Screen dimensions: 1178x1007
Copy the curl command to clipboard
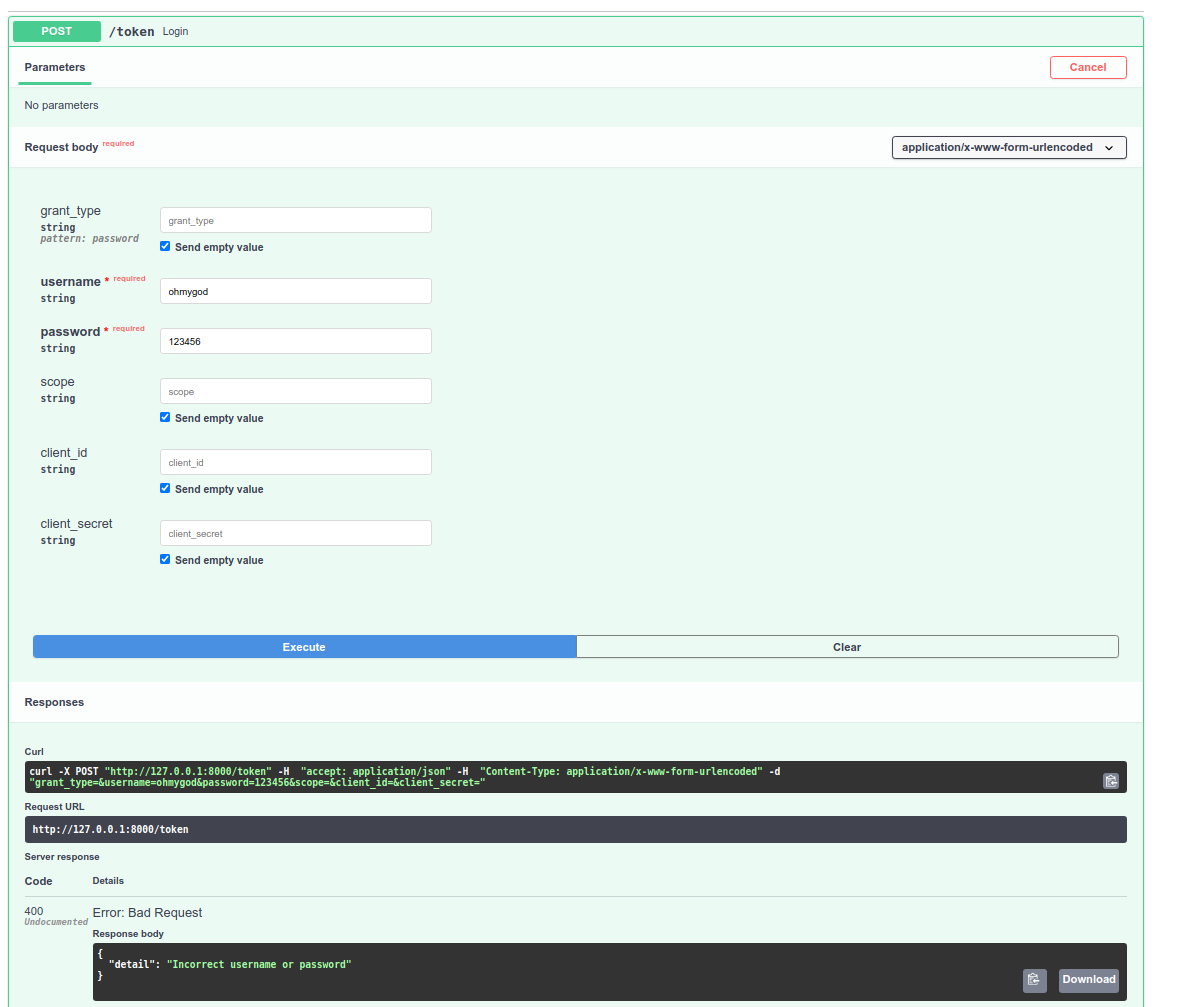(x=1110, y=781)
